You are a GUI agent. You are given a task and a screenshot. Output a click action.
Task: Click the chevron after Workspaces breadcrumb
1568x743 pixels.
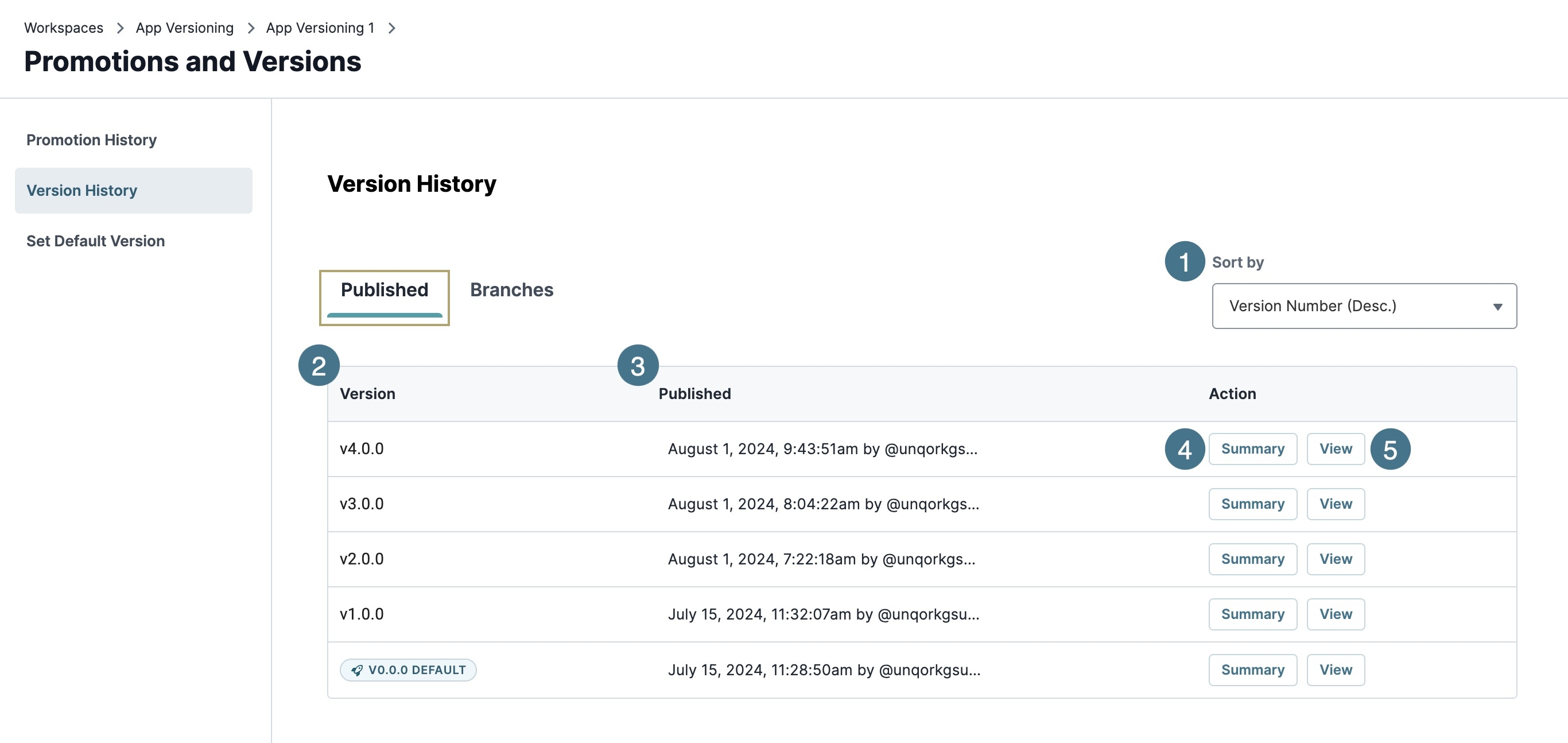pos(120,28)
